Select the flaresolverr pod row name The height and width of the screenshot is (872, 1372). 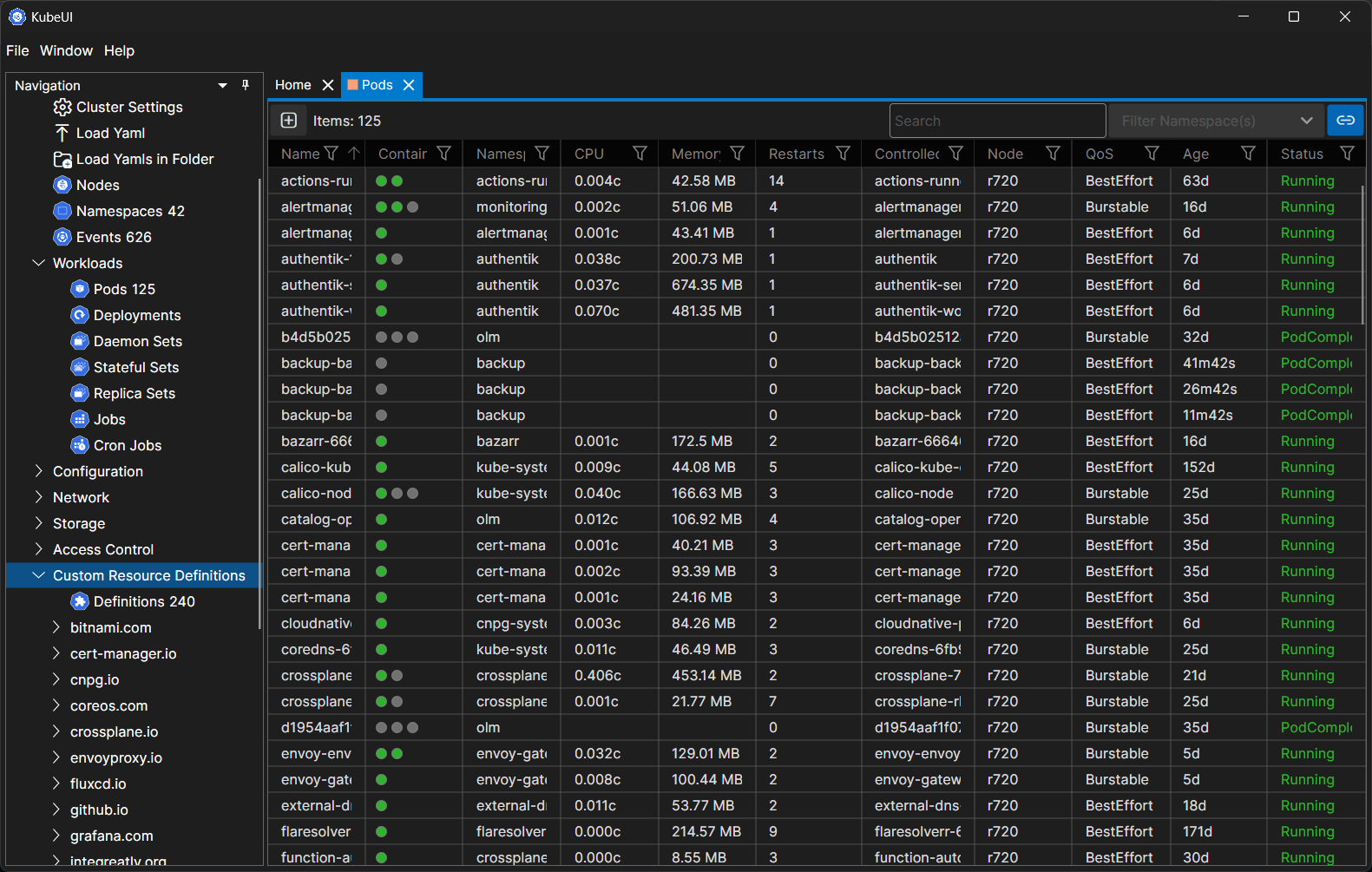[316, 831]
